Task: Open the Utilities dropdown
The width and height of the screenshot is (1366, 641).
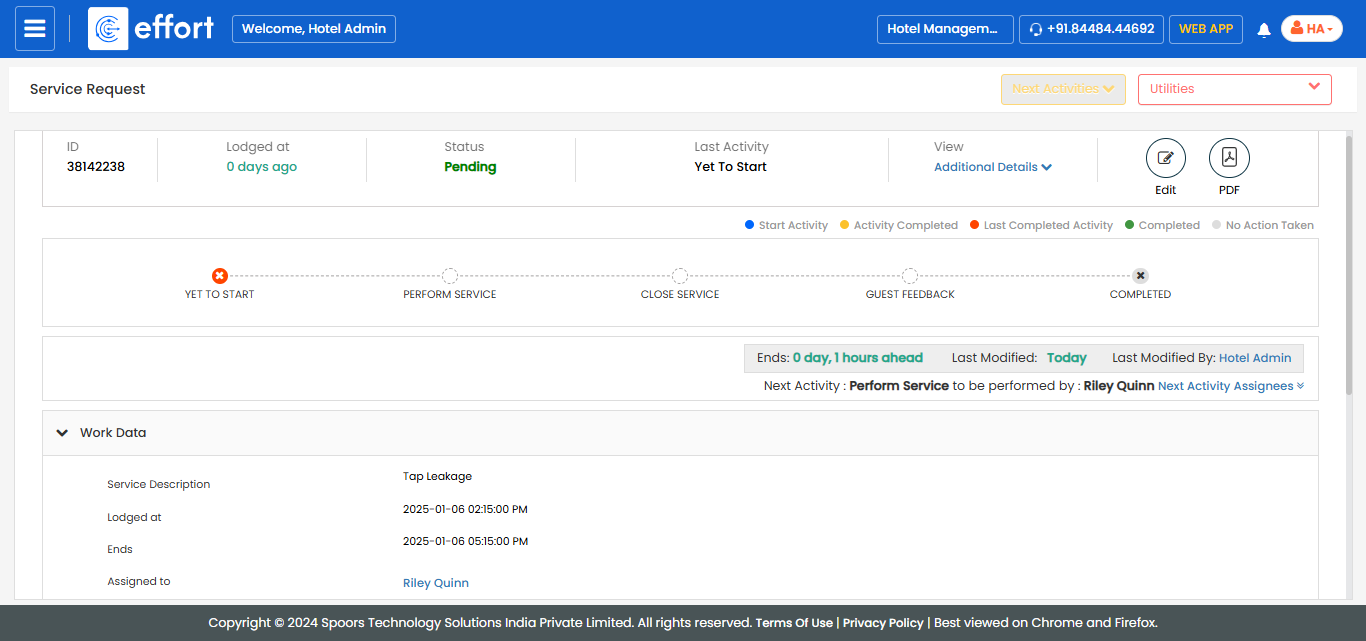Action: tap(1234, 89)
